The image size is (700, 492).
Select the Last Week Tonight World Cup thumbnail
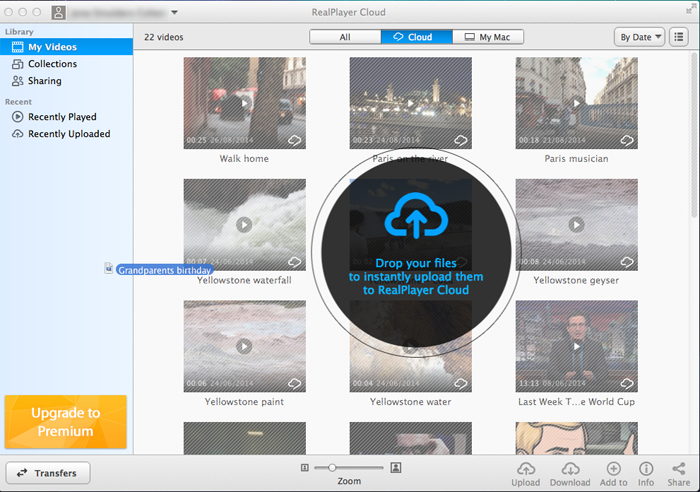pos(576,346)
